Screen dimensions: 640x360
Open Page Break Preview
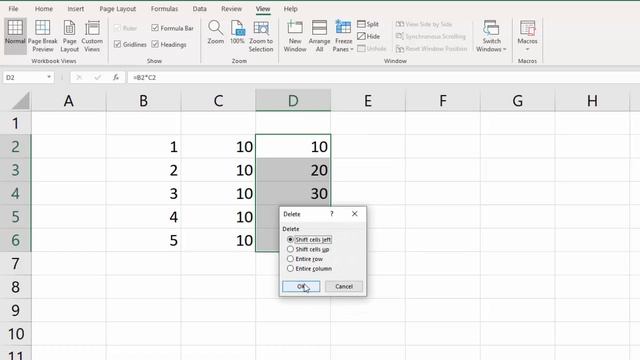coord(43,36)
